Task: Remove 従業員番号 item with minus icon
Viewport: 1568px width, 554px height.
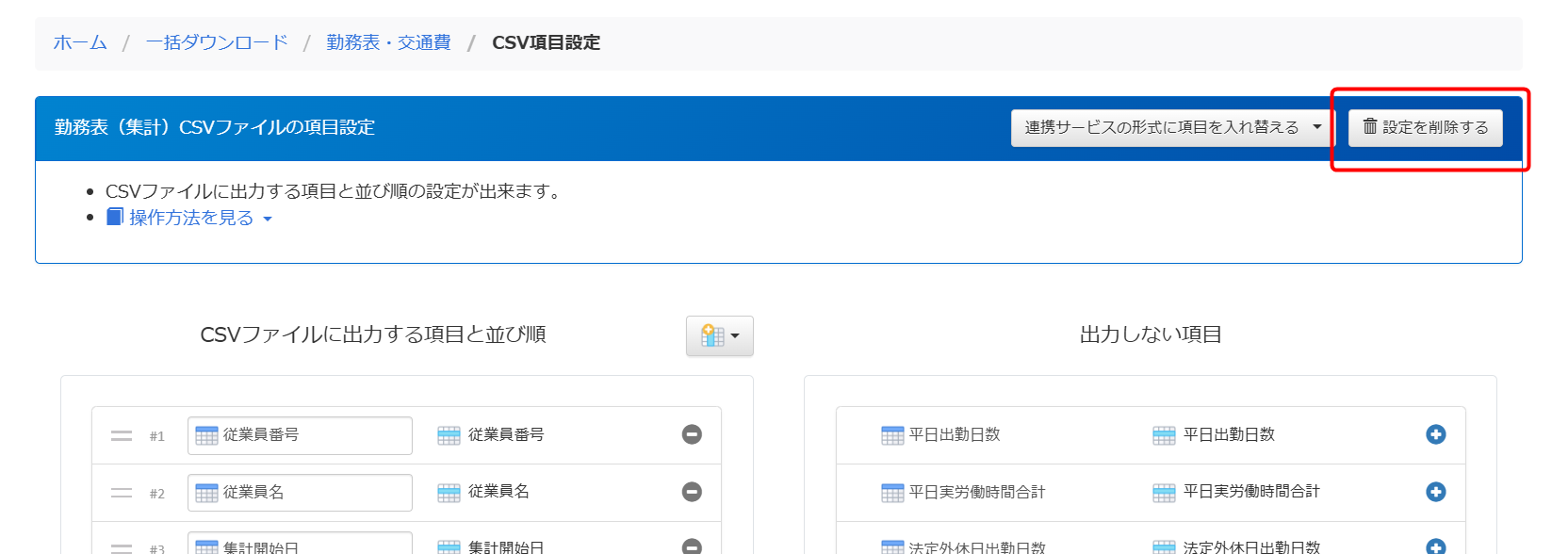Action: click(692, 434)
